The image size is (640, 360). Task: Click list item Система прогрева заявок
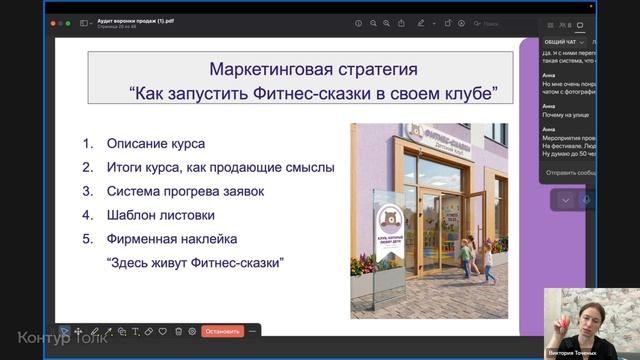point(185,191)
